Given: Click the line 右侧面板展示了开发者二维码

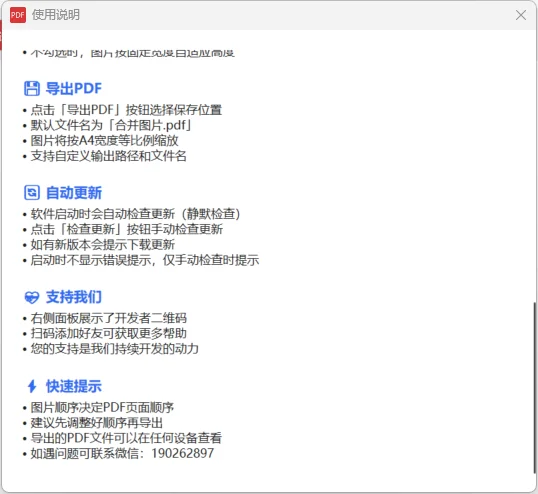Looking at the screenshot, I should (109, 318).
